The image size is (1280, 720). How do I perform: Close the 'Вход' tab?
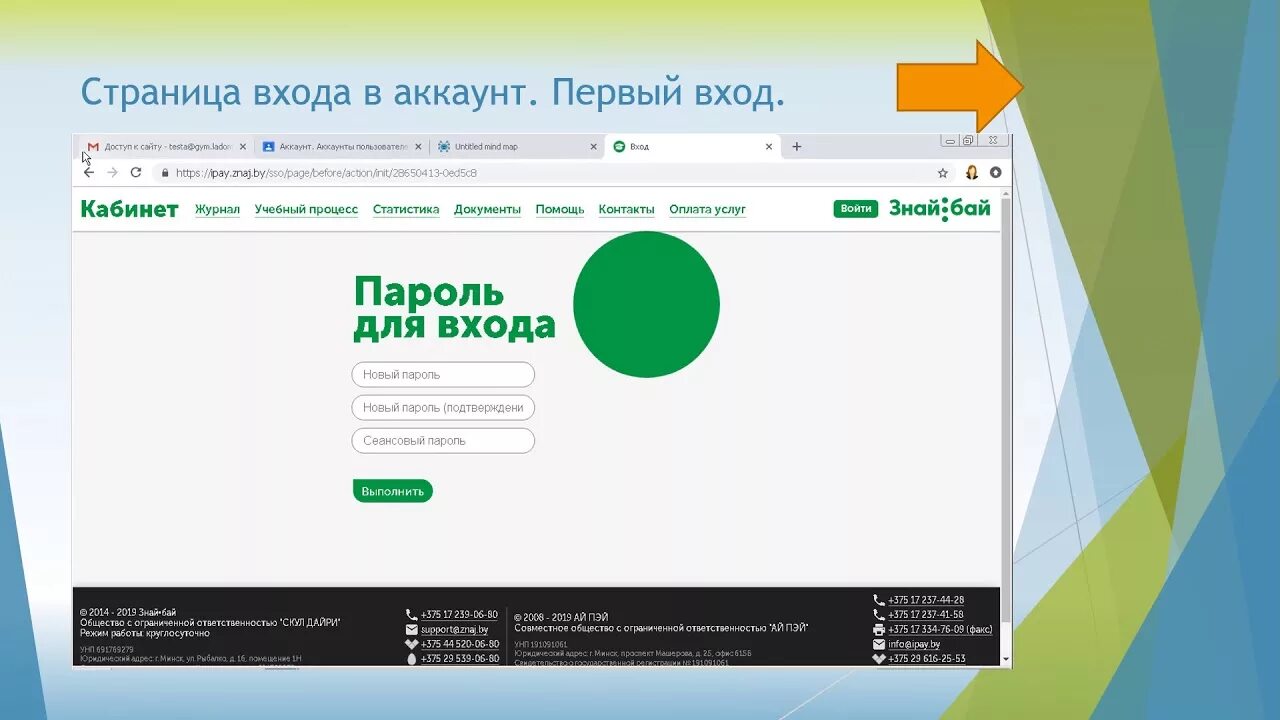[769, 146]
